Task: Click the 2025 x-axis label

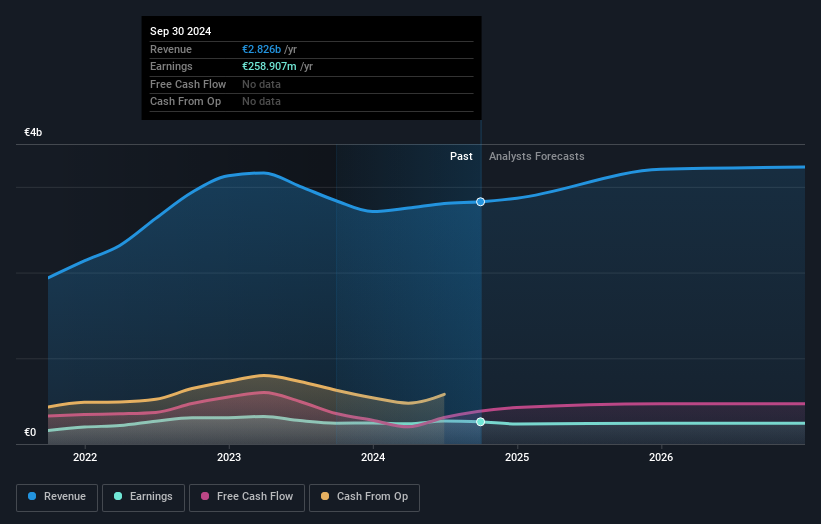Action: [x=517, y=457]
